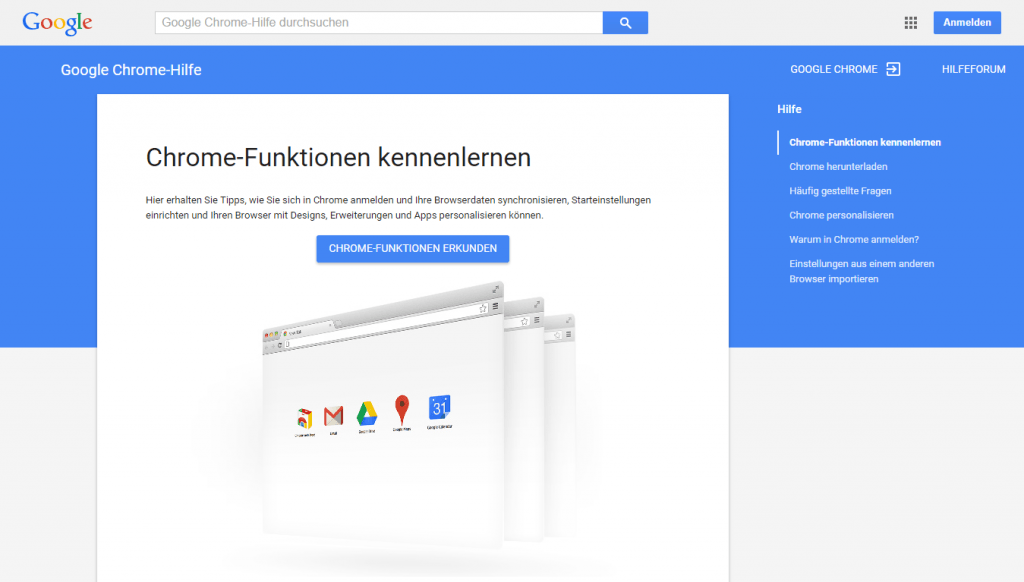Click the Google Calendar 31 icon
The width and height of the screenshot is (1024, 582).
pyautogui.click(x=440, y=407)
